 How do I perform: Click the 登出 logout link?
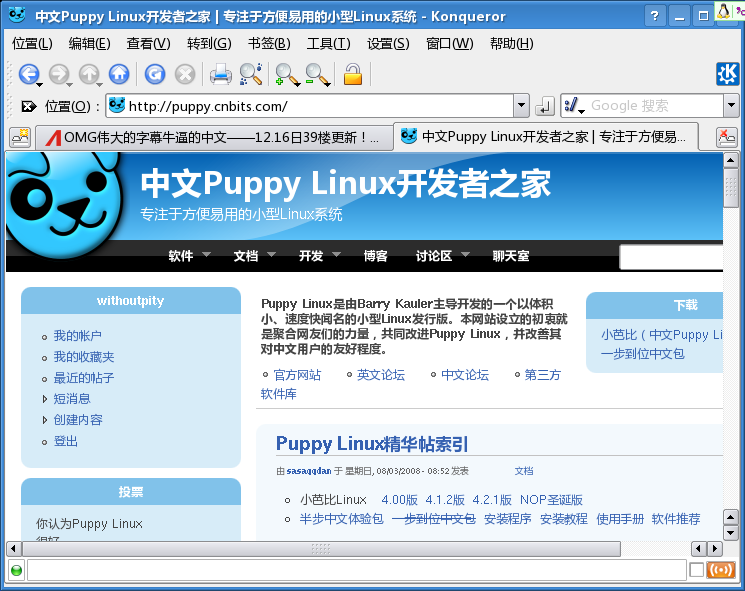[65, 441]
